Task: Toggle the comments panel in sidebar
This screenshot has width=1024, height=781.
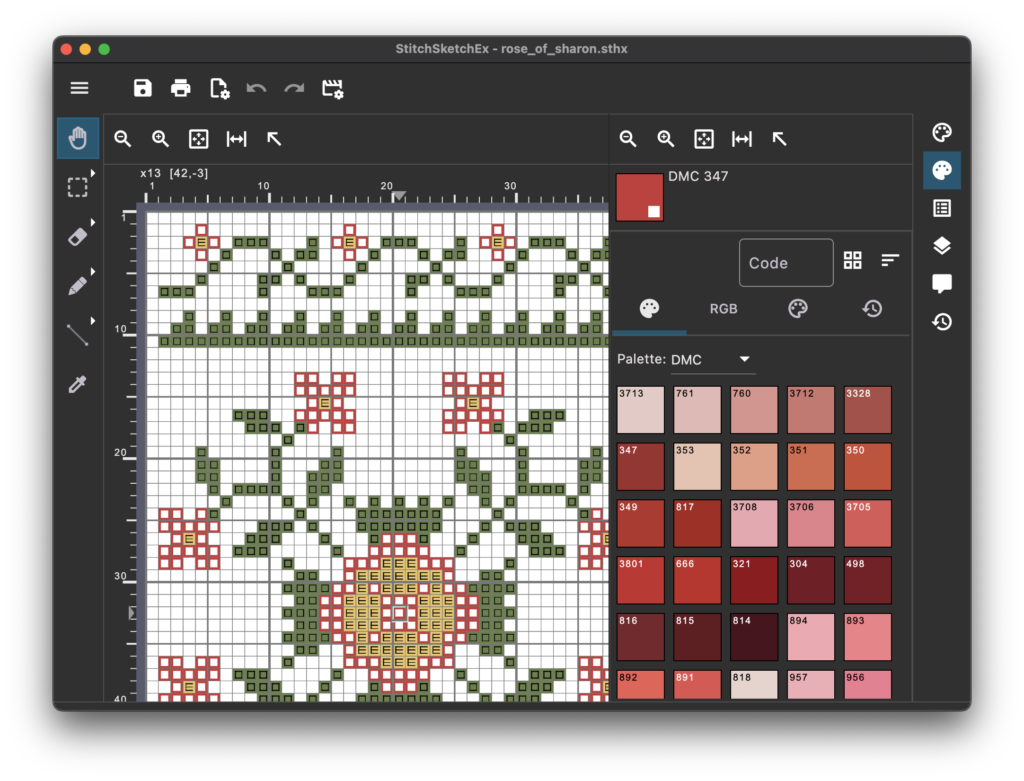Action: point(941,284)
